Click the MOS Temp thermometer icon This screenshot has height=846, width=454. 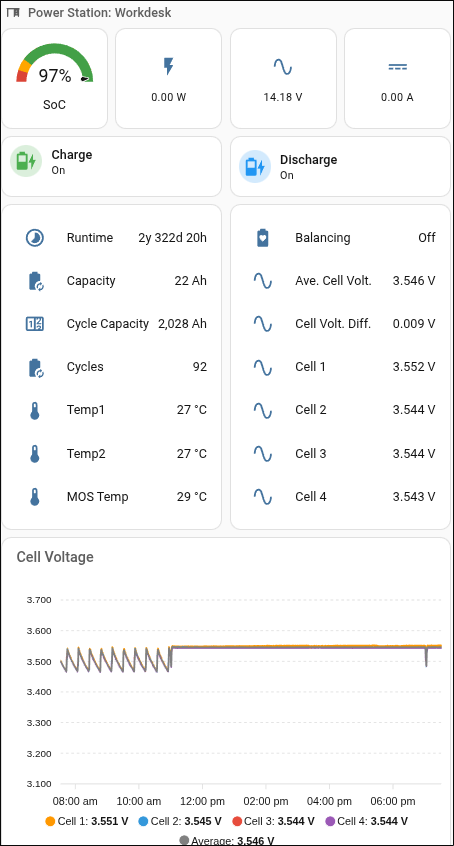[x=35, y=496]
